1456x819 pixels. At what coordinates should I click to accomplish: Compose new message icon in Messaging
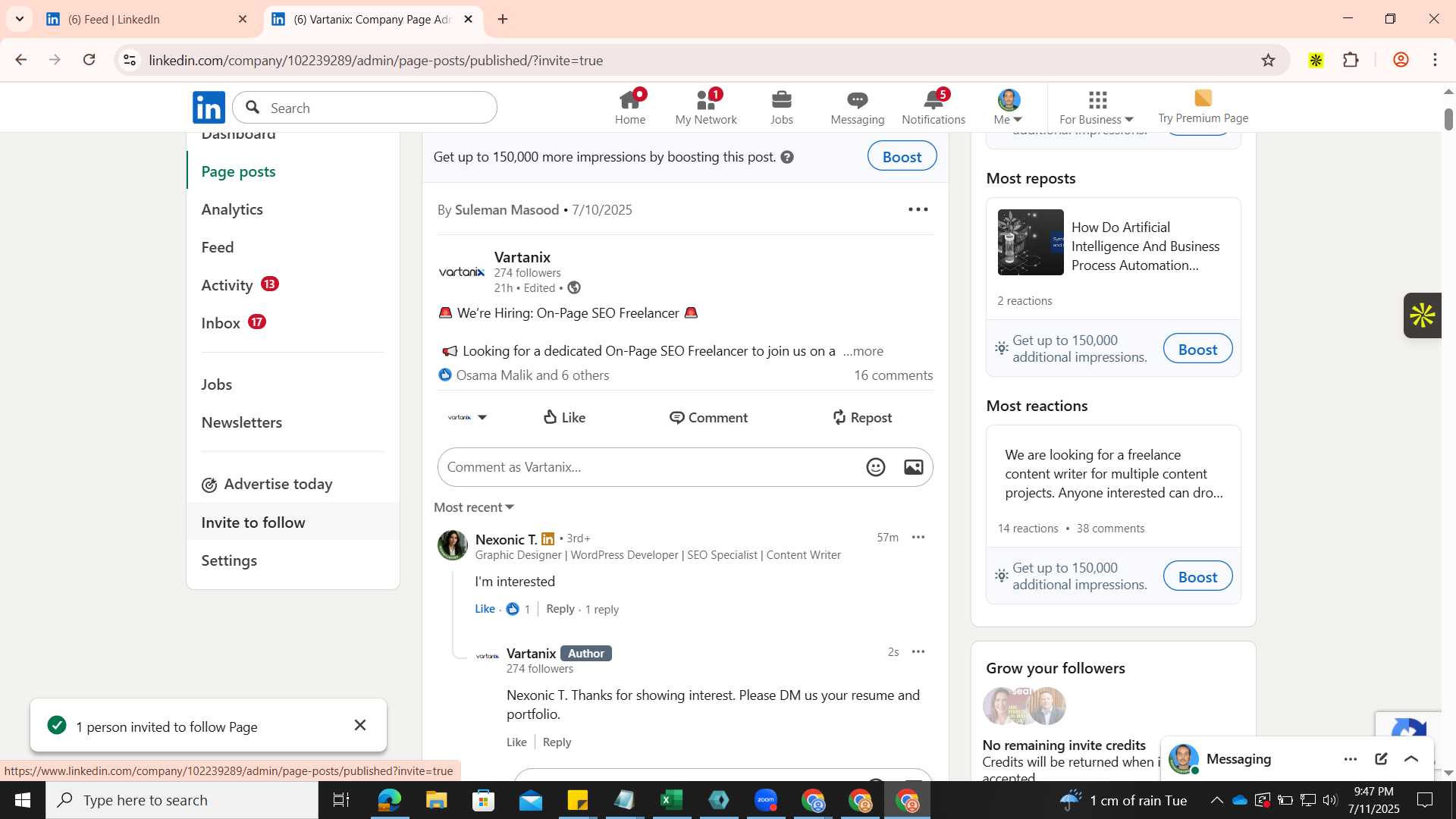(x=1381, y=759)
